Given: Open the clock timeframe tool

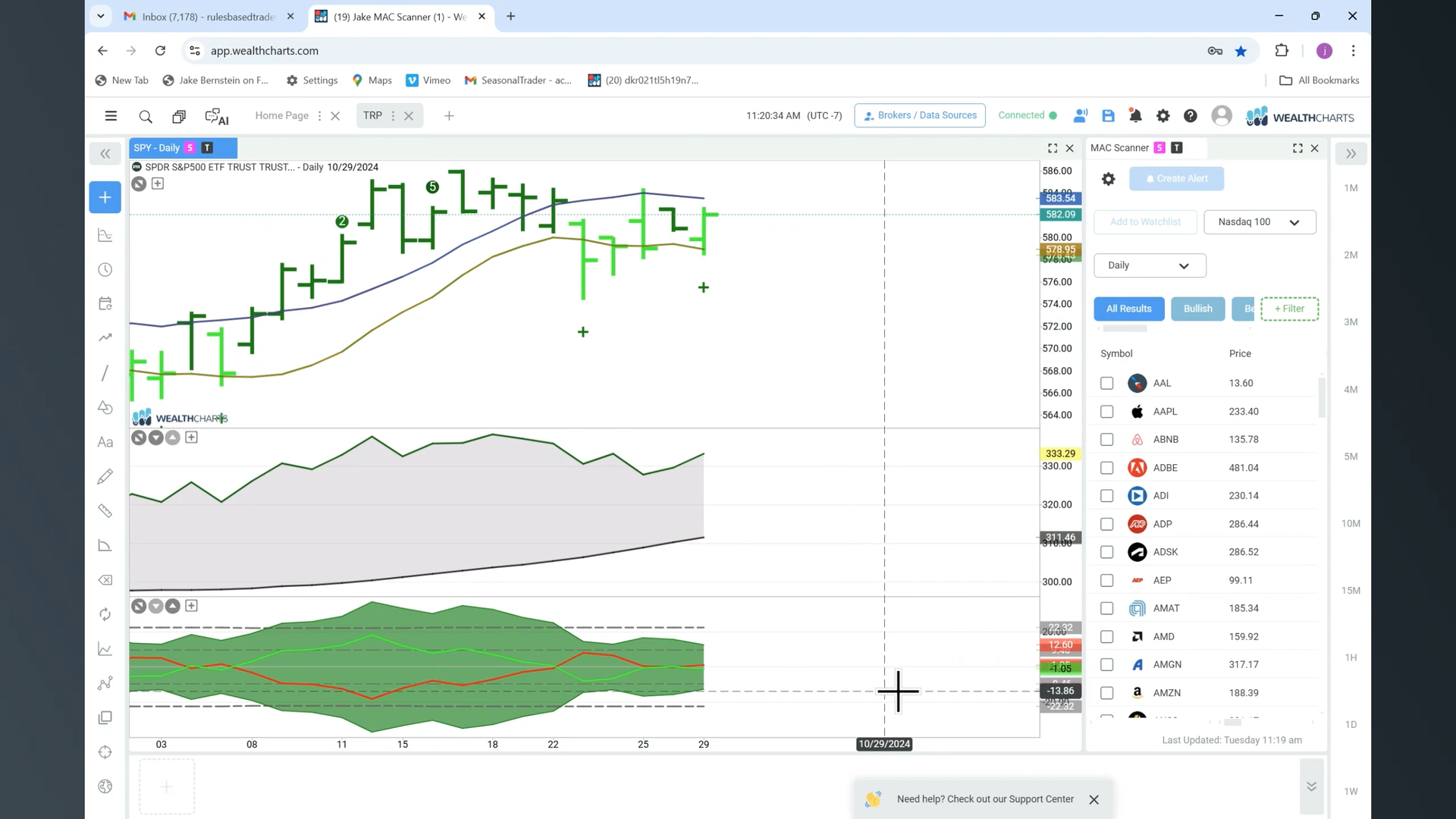Looking at the screenshot, I should 105,270.
